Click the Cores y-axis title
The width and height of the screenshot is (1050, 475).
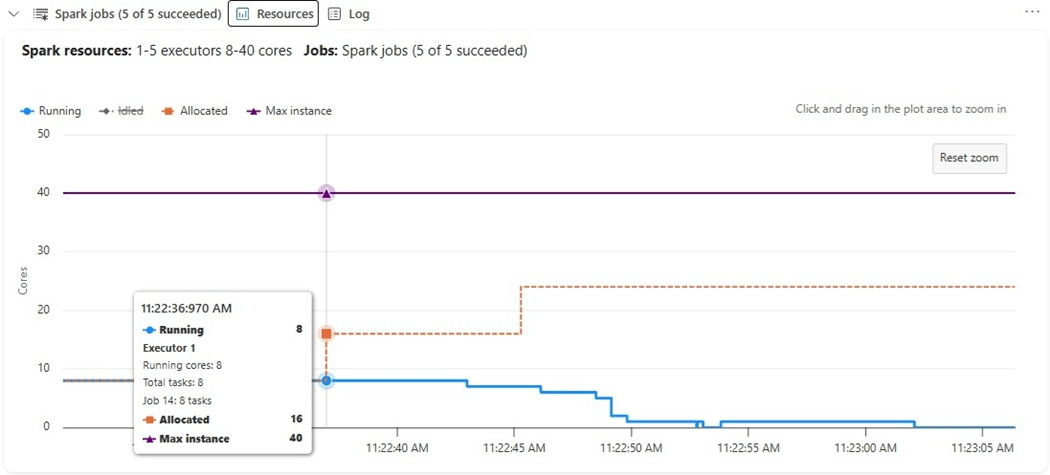click(23, 280)
